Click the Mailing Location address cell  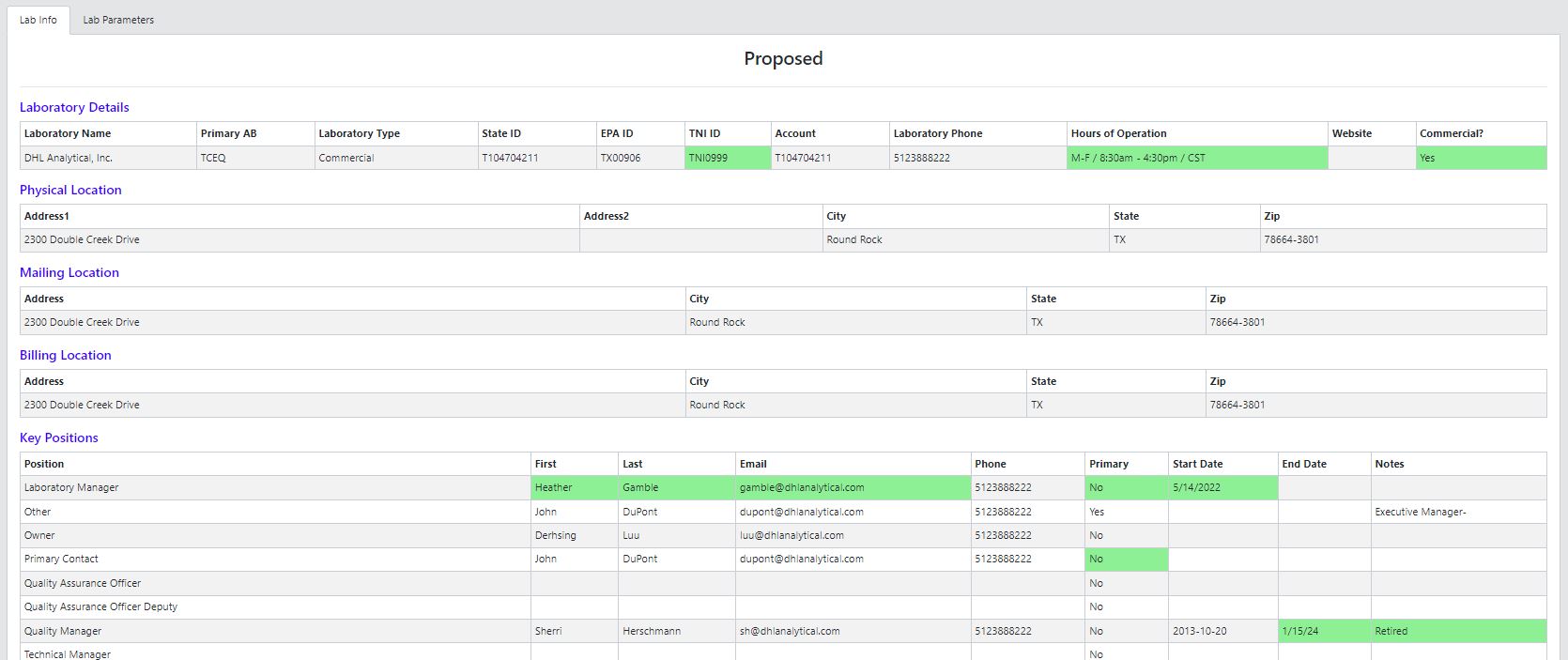click(353, 323)
